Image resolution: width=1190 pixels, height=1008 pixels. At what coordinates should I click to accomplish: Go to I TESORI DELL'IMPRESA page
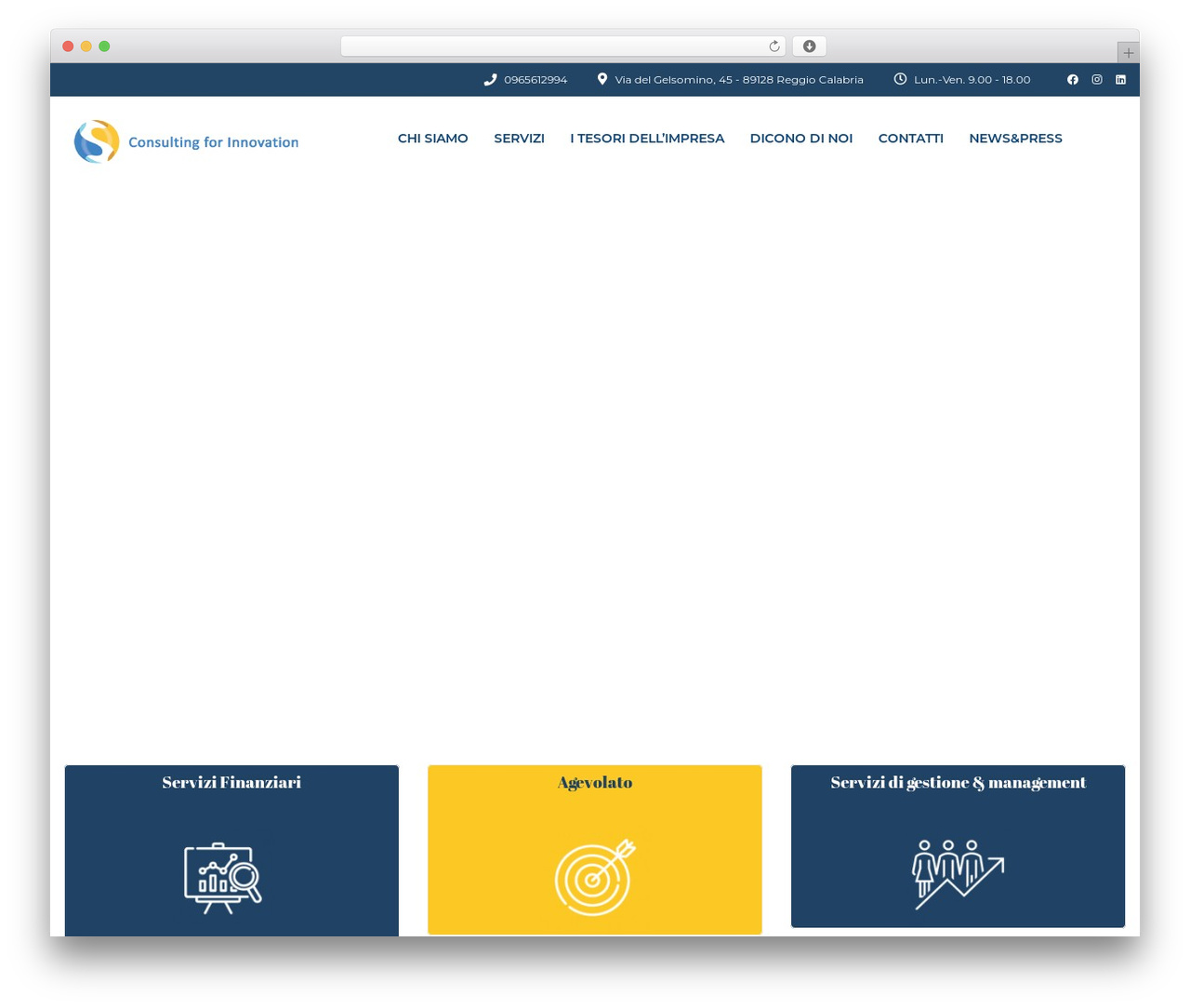[647, 139]
